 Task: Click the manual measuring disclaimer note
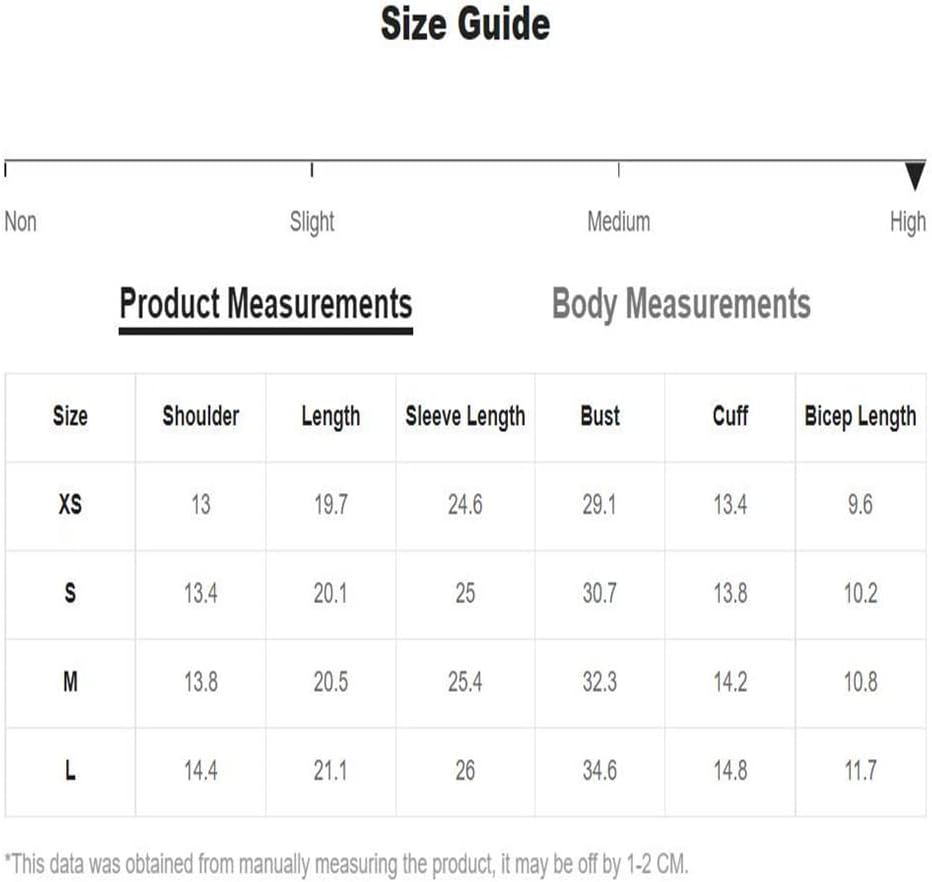pyautogui.click(x=346, y=864)
